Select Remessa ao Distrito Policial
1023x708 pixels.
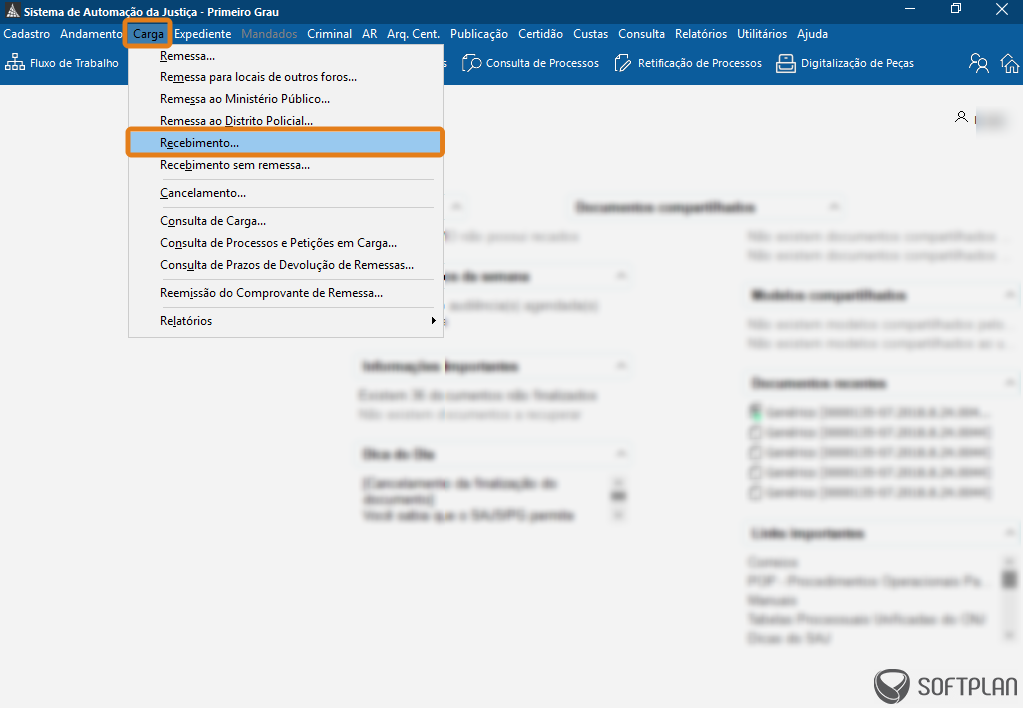pos(286,121)
